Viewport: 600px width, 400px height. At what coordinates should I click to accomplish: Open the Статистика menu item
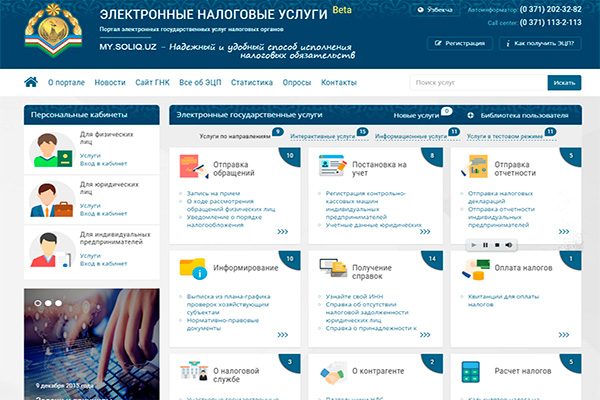pyautogui.click(x=252, y=82)
